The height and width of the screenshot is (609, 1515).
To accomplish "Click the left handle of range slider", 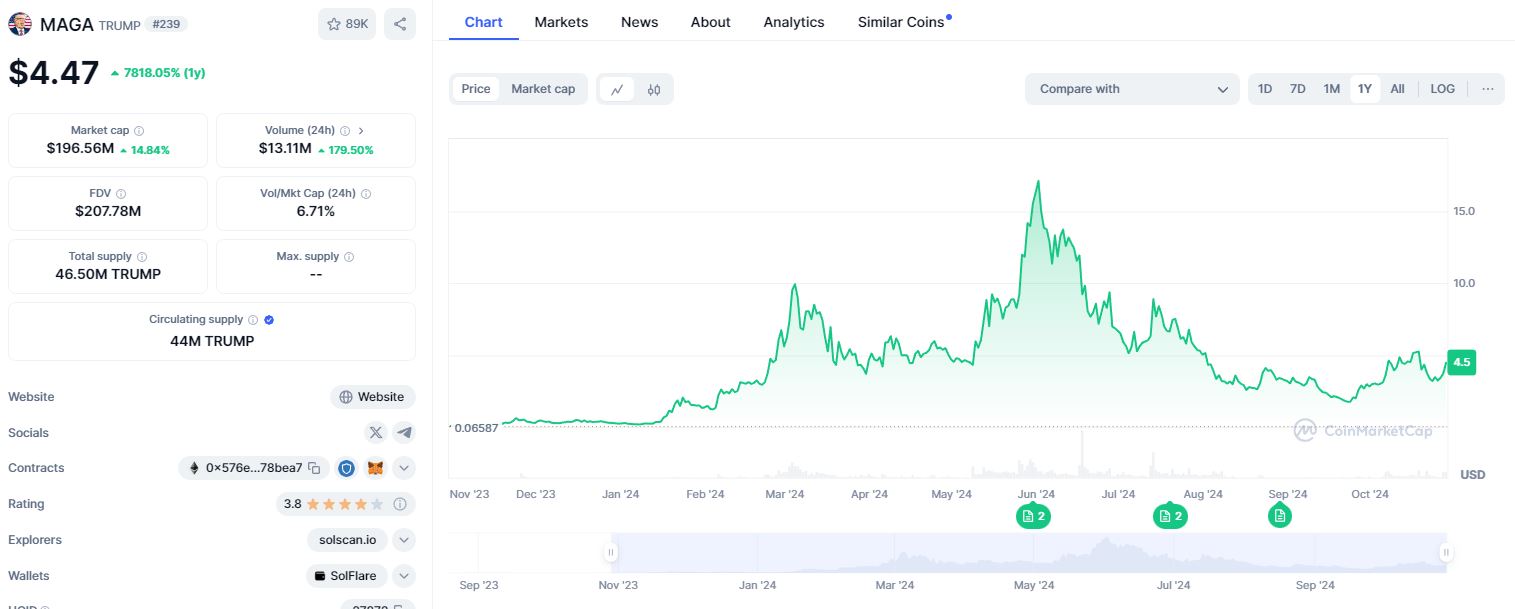I will click(610, 552).
